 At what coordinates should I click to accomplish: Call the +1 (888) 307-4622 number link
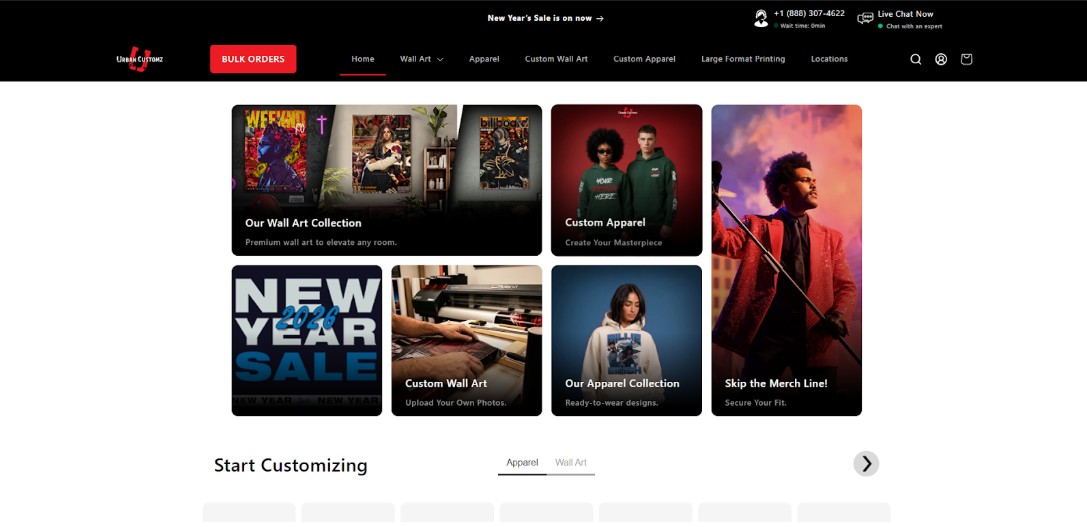click(x=809, y=13)
